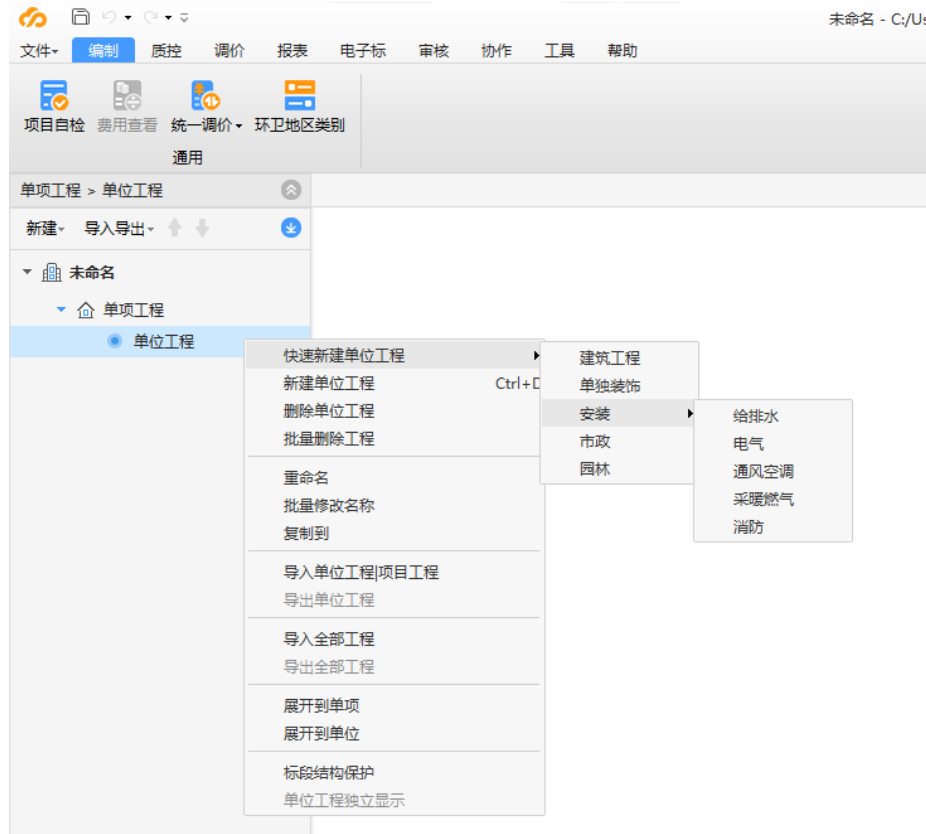Image resolution: width=926 pixels, height=834 pixels.
Task: Select the 单位工程 tree row
Action: 160,341
